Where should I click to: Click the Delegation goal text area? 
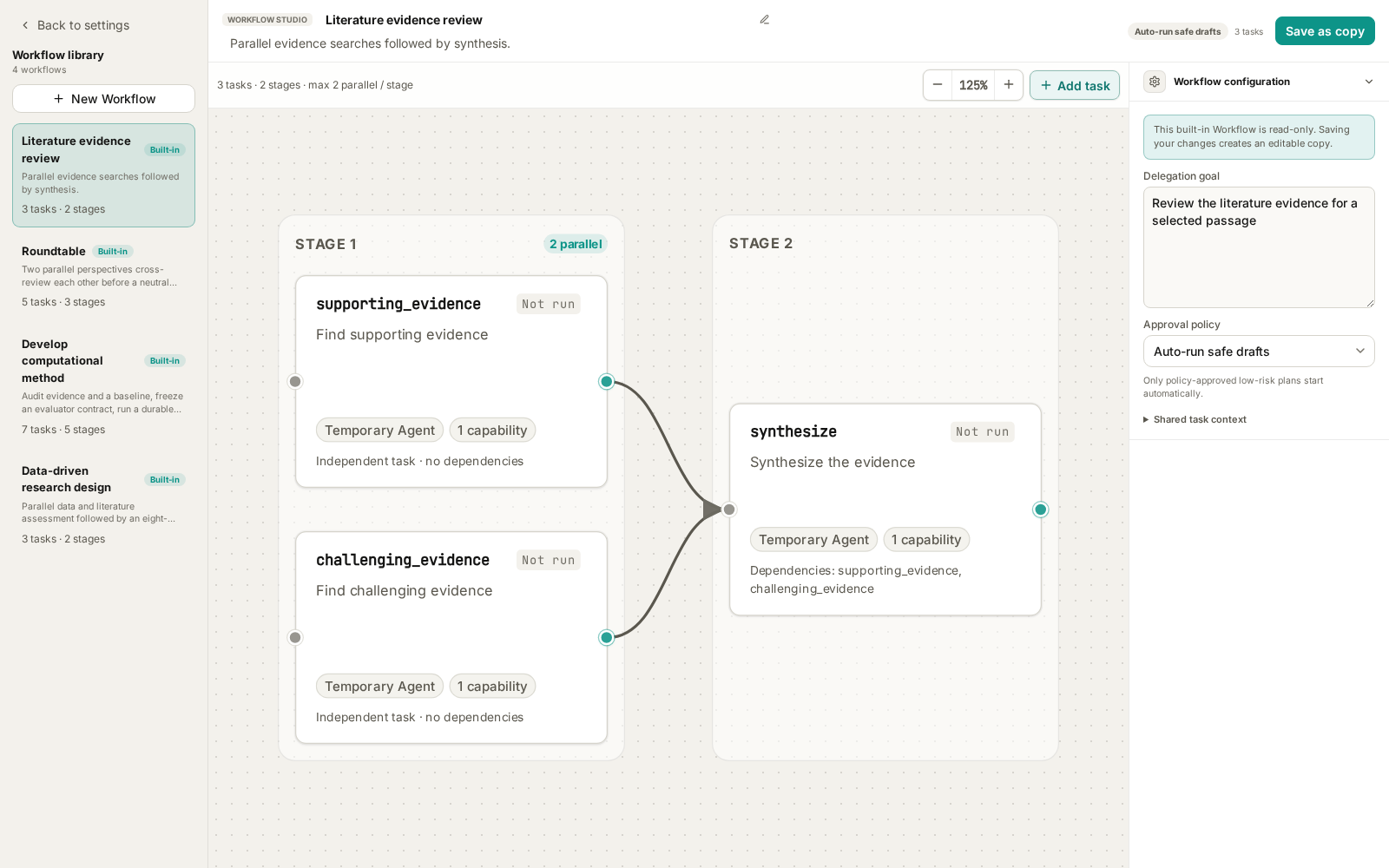[1259, 247]
